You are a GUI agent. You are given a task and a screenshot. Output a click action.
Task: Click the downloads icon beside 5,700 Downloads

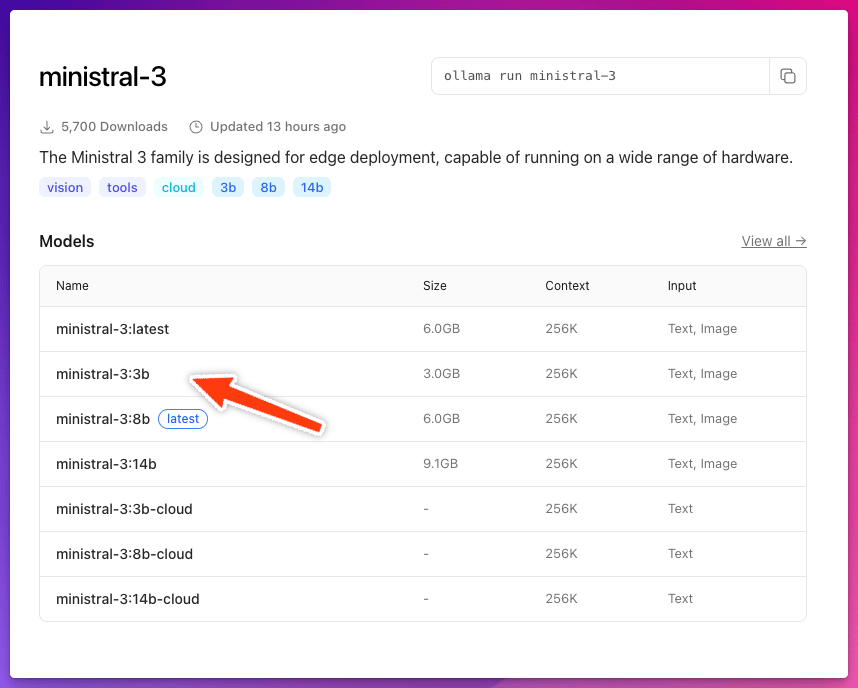tap(47, 127)
